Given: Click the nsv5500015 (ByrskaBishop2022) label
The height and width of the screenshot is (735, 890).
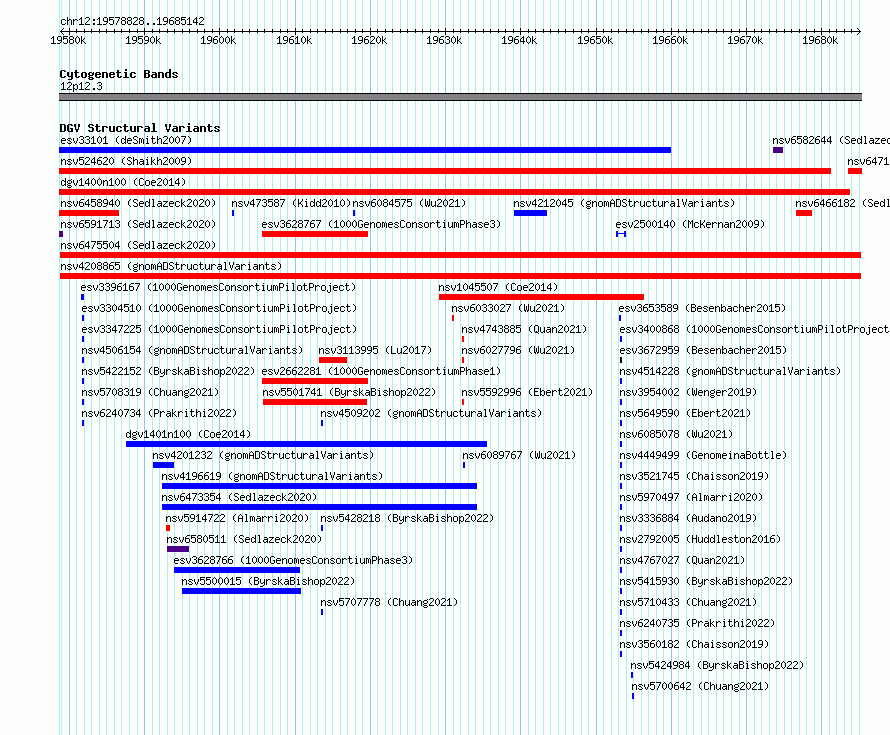Looking at the screenshot, I should 268,581.
